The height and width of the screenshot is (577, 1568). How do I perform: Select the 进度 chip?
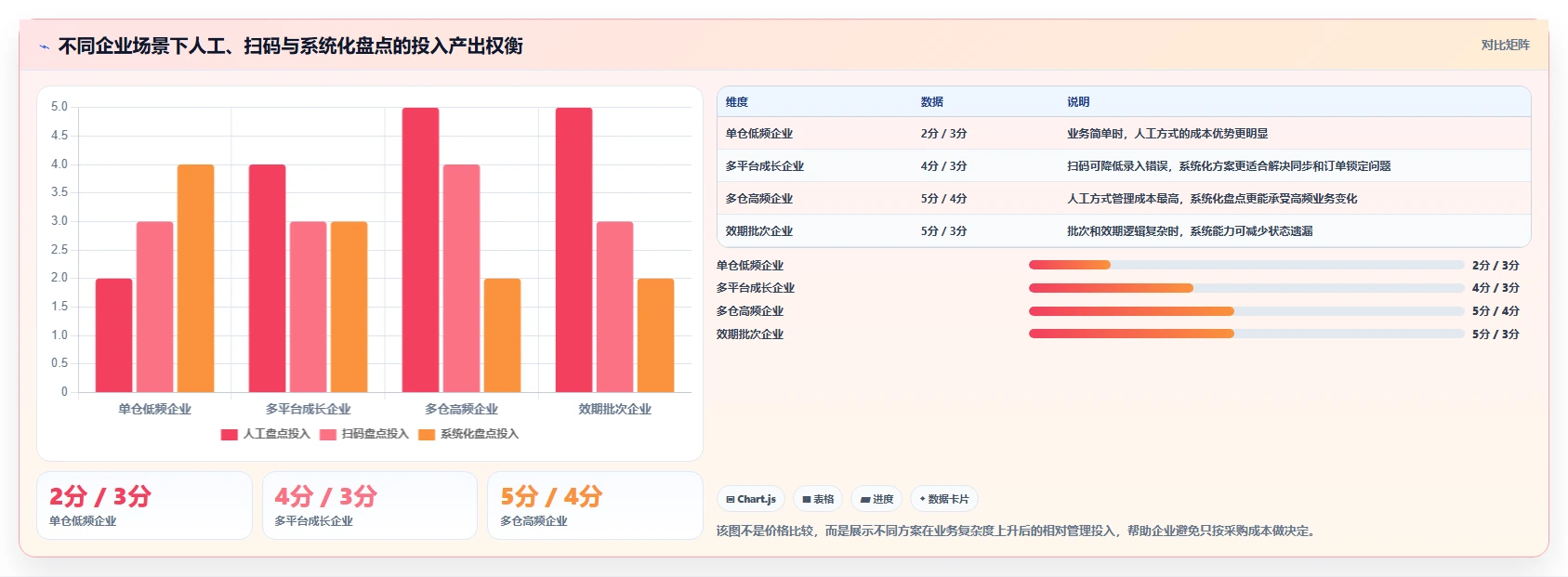(x=876, y=499)
